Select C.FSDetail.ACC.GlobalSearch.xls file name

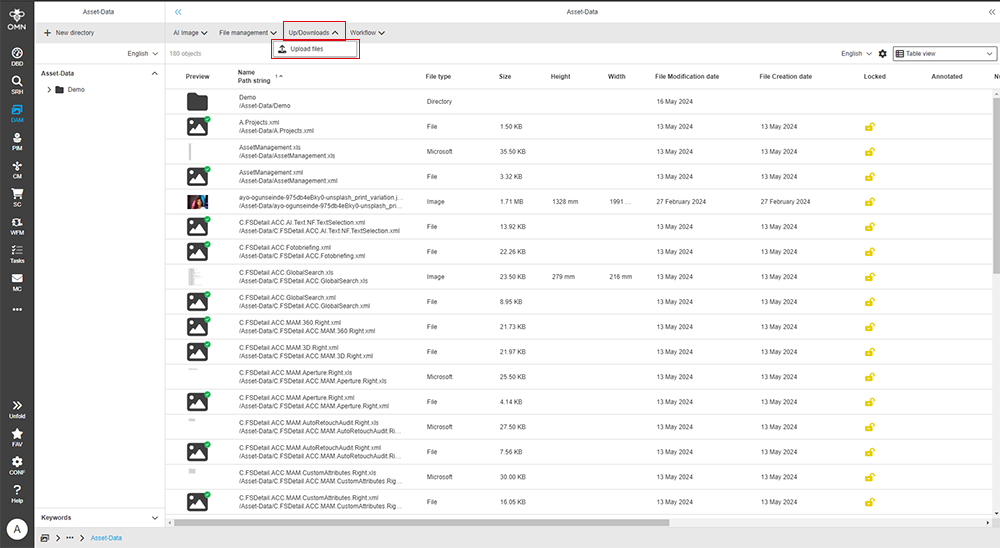point(286,272)
